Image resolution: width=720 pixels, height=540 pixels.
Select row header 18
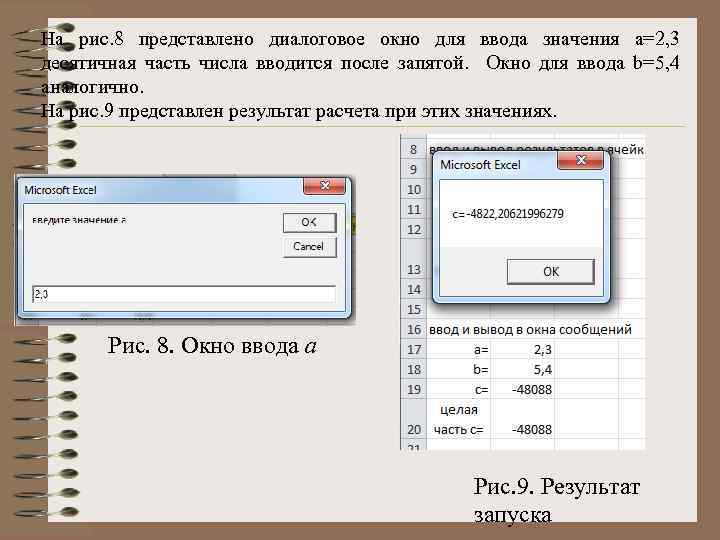coord(413,369)
